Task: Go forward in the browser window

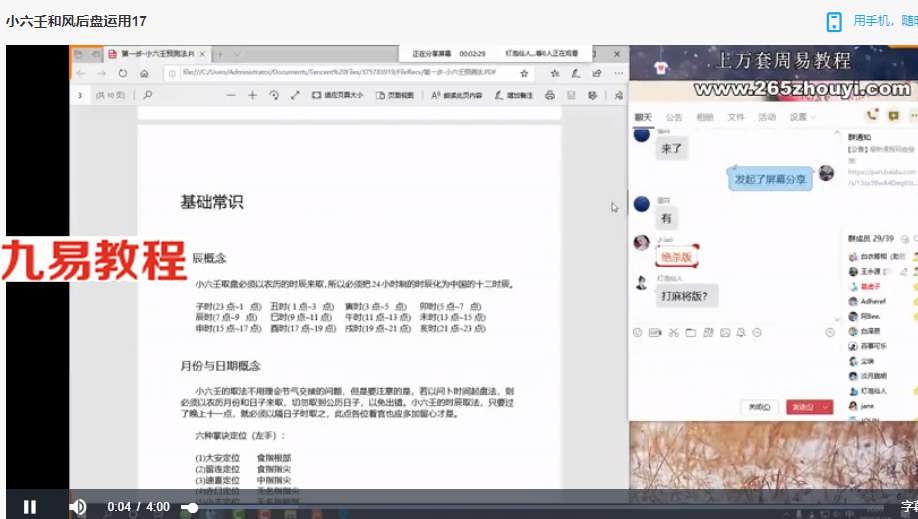Action: click(x=102, y=73)
